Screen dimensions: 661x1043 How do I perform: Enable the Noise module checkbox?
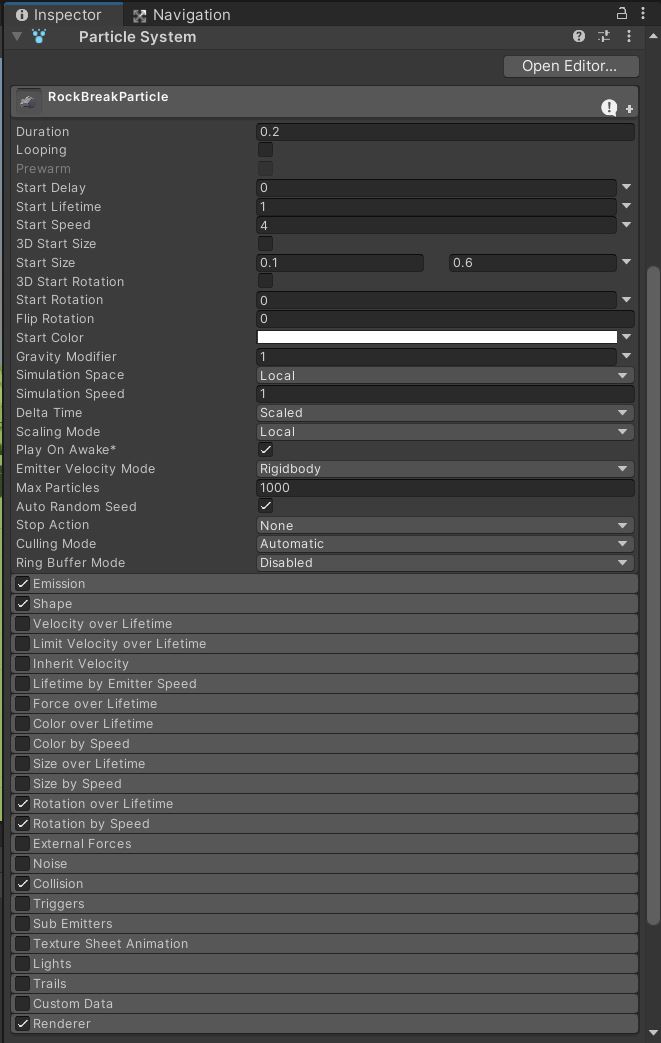23,863
